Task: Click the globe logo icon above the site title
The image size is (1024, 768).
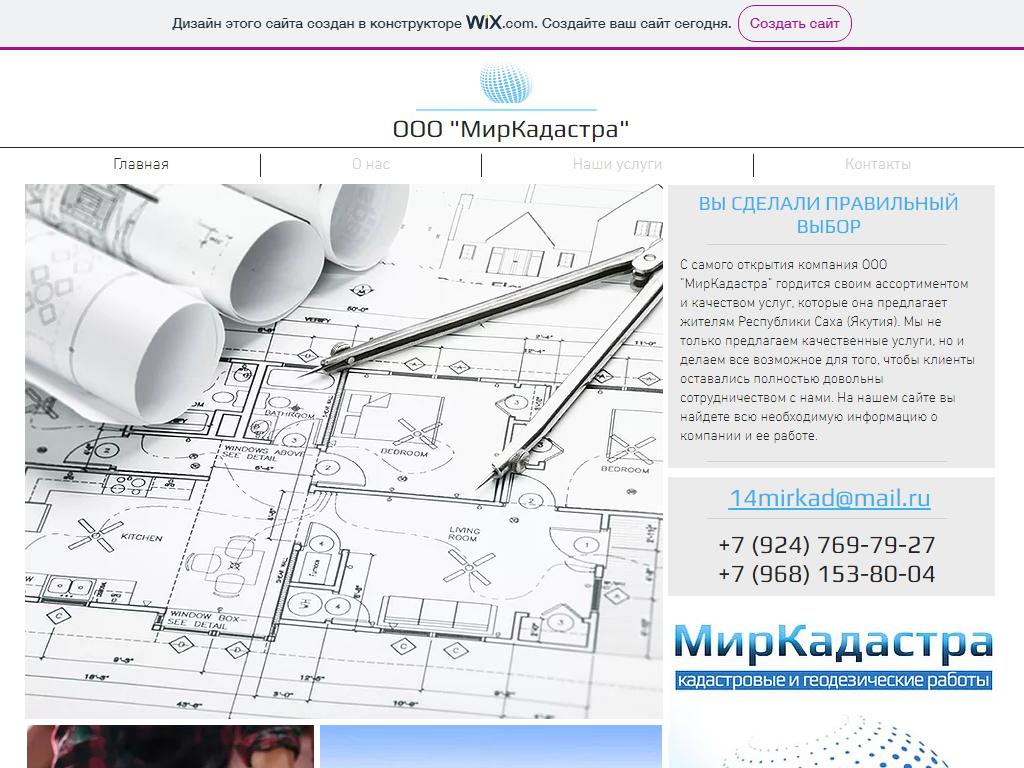Action: [506, 83]
